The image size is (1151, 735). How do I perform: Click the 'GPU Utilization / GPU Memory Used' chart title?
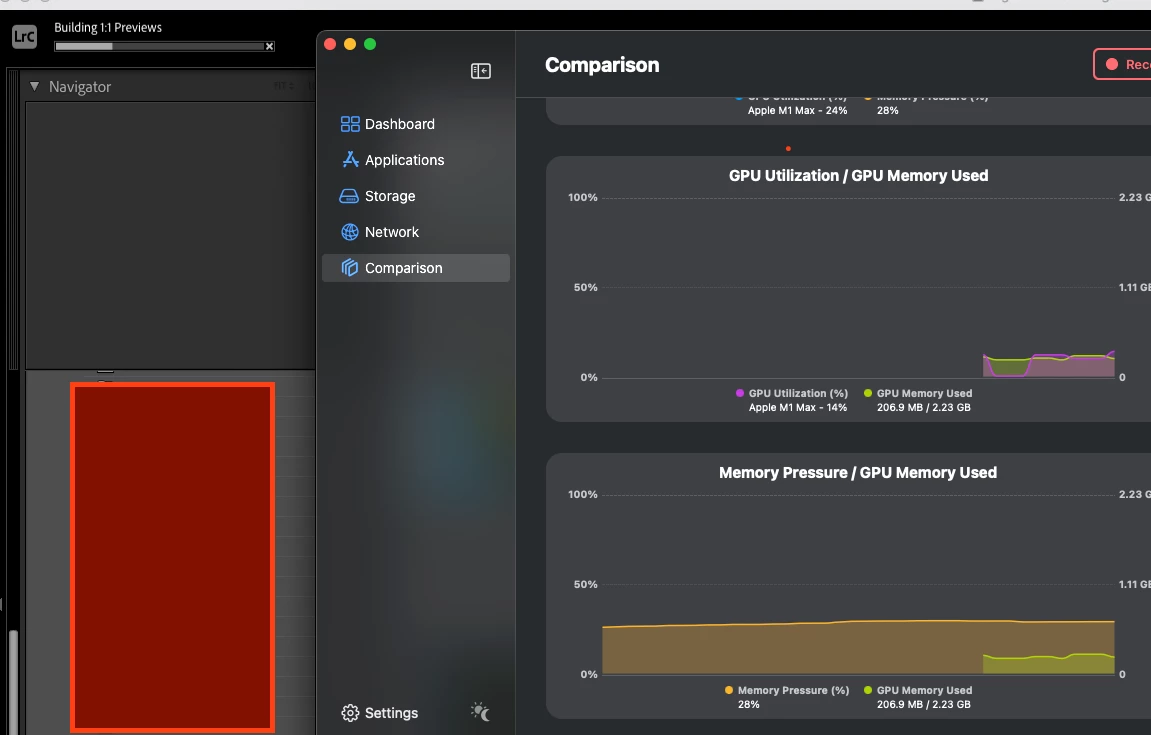[x=858, y=175]
